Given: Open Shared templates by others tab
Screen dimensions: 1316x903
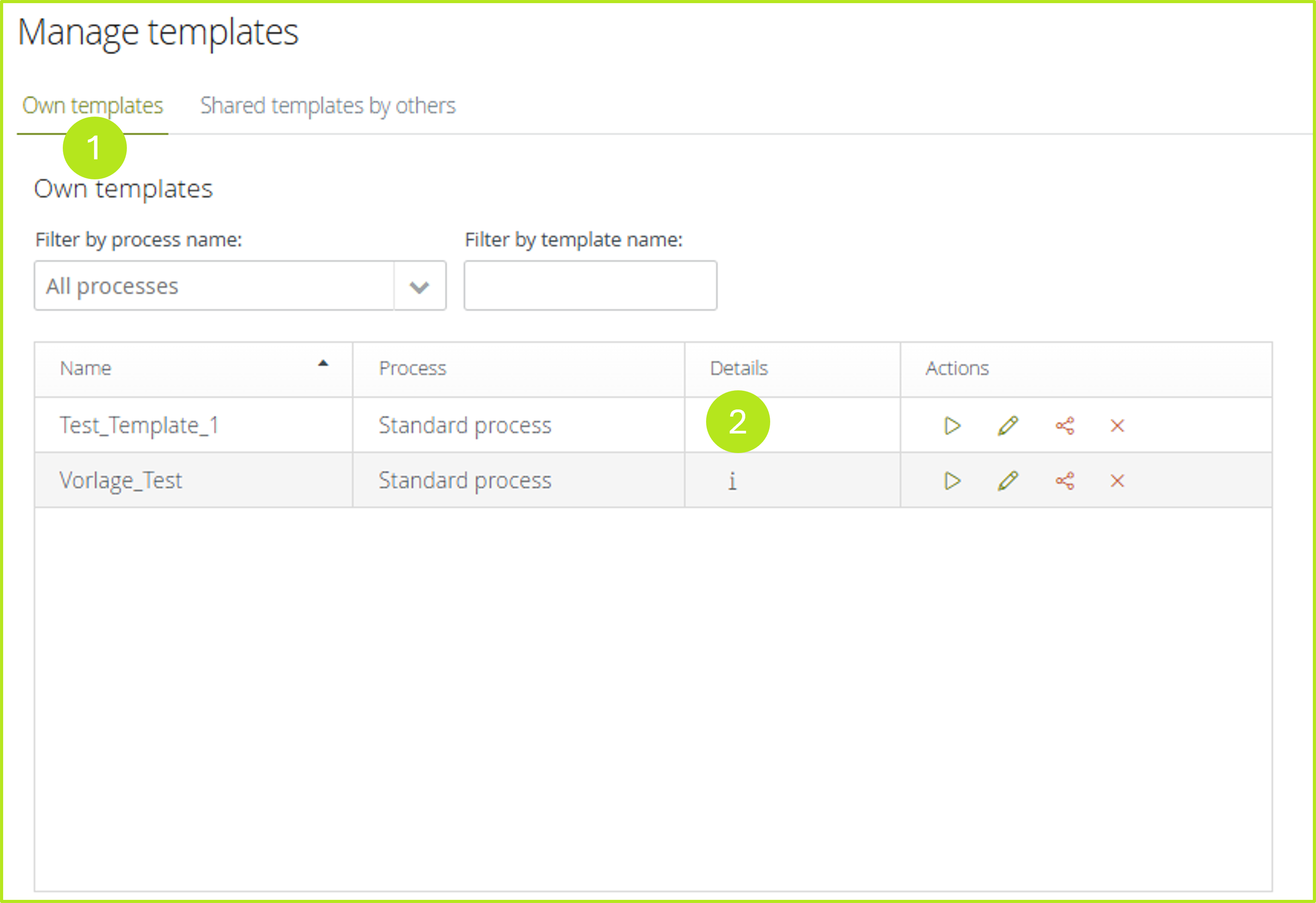Looking at the screenshot, I should coord(328,106).
